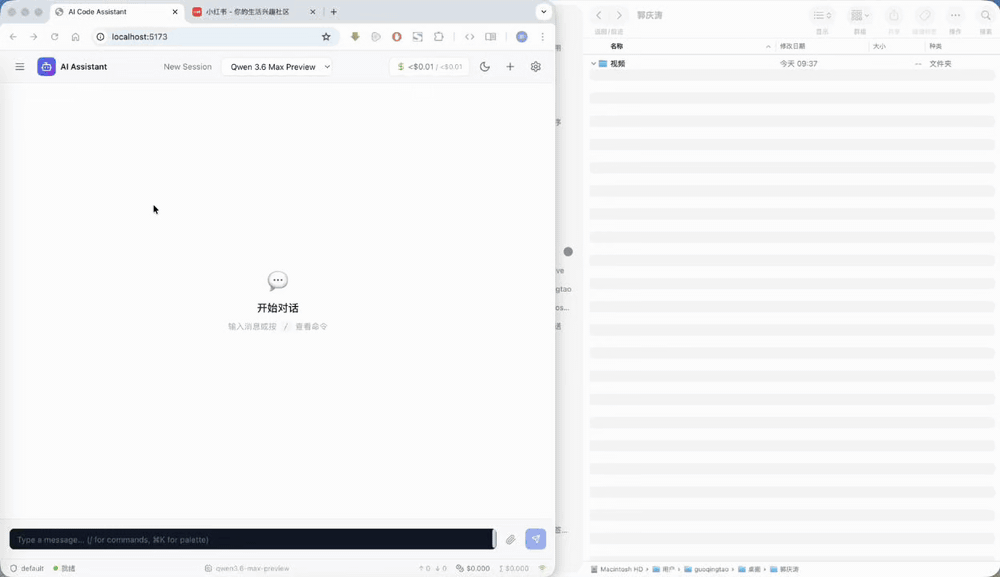Viewport: 1000px width, 577px height.
Task: Click 桌面 in Finder path bar
Action: tap(749, 569)
